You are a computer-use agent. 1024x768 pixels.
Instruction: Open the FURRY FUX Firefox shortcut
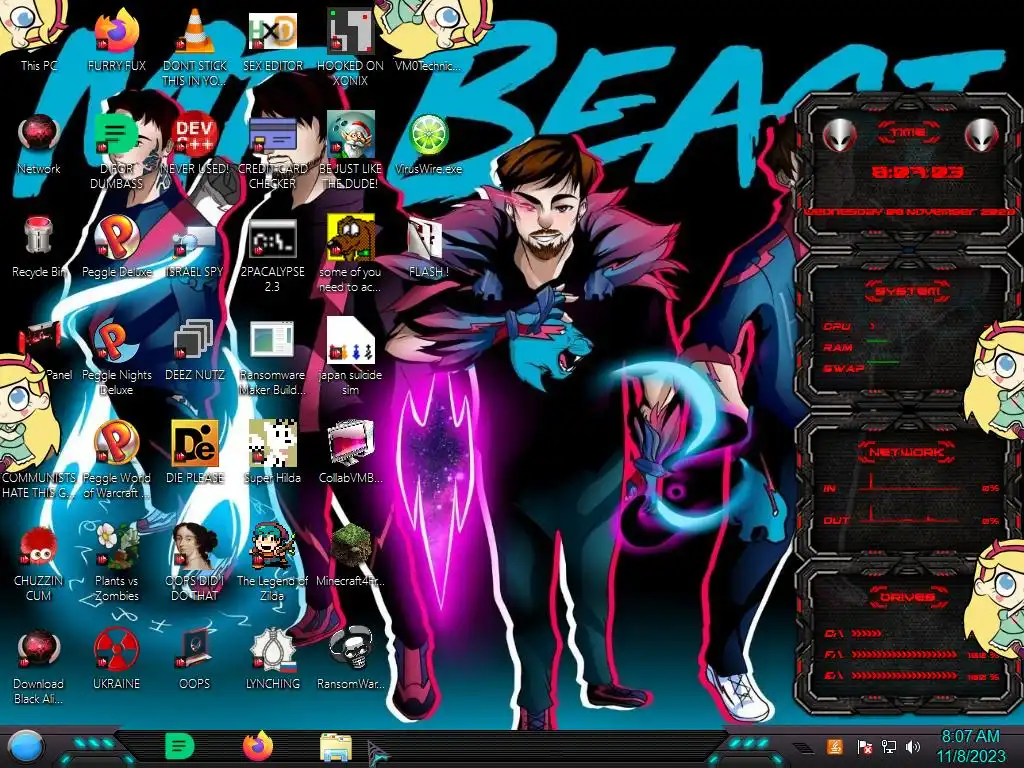tap(116, 36)
